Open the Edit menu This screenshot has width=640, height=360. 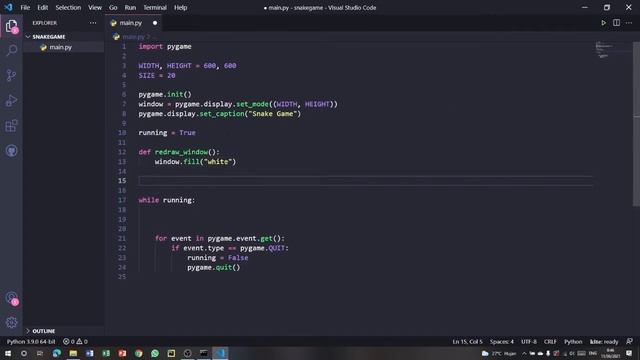(x=42, y=7)
